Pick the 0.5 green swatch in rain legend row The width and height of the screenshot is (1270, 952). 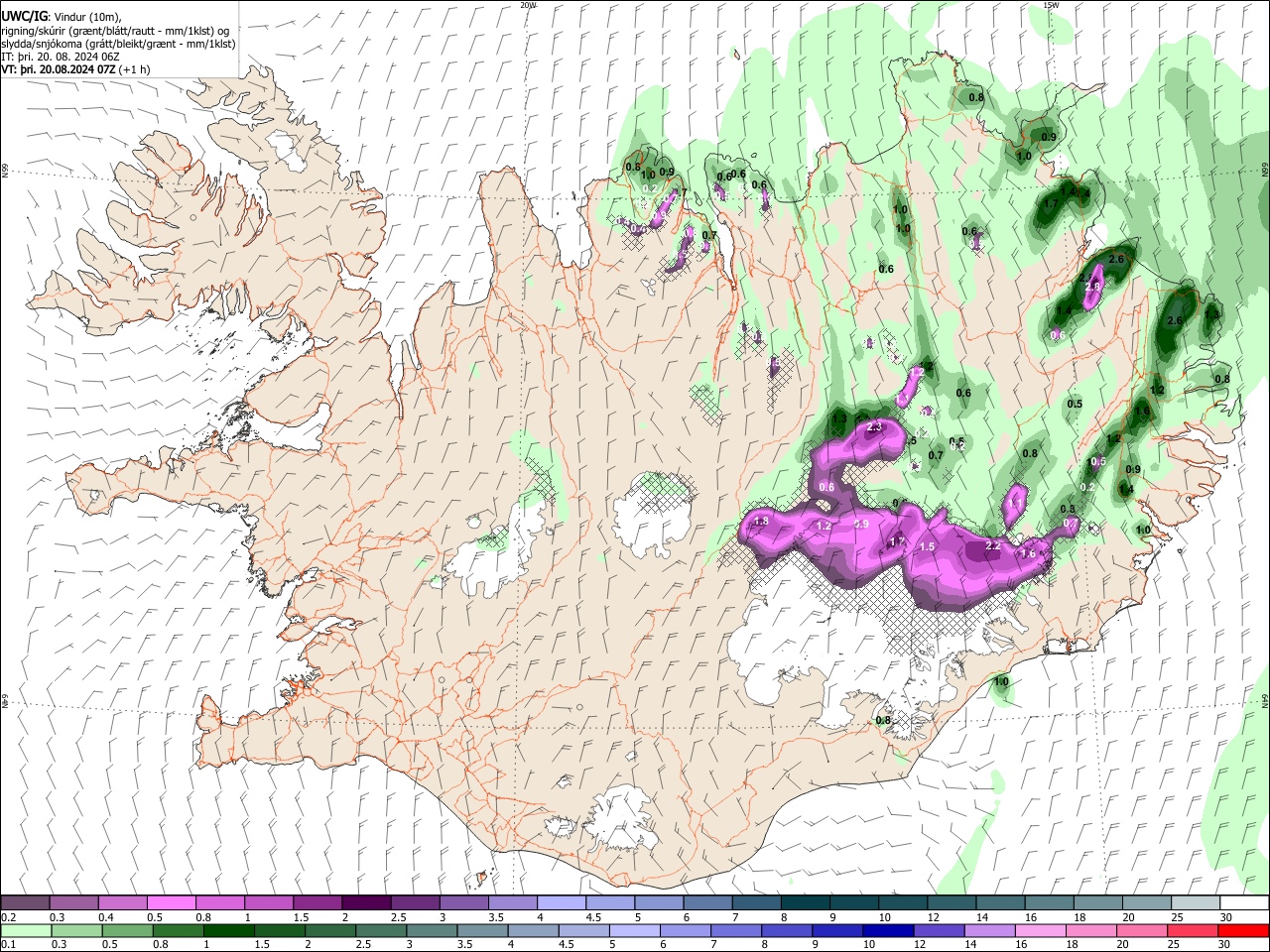click(127, 931)
